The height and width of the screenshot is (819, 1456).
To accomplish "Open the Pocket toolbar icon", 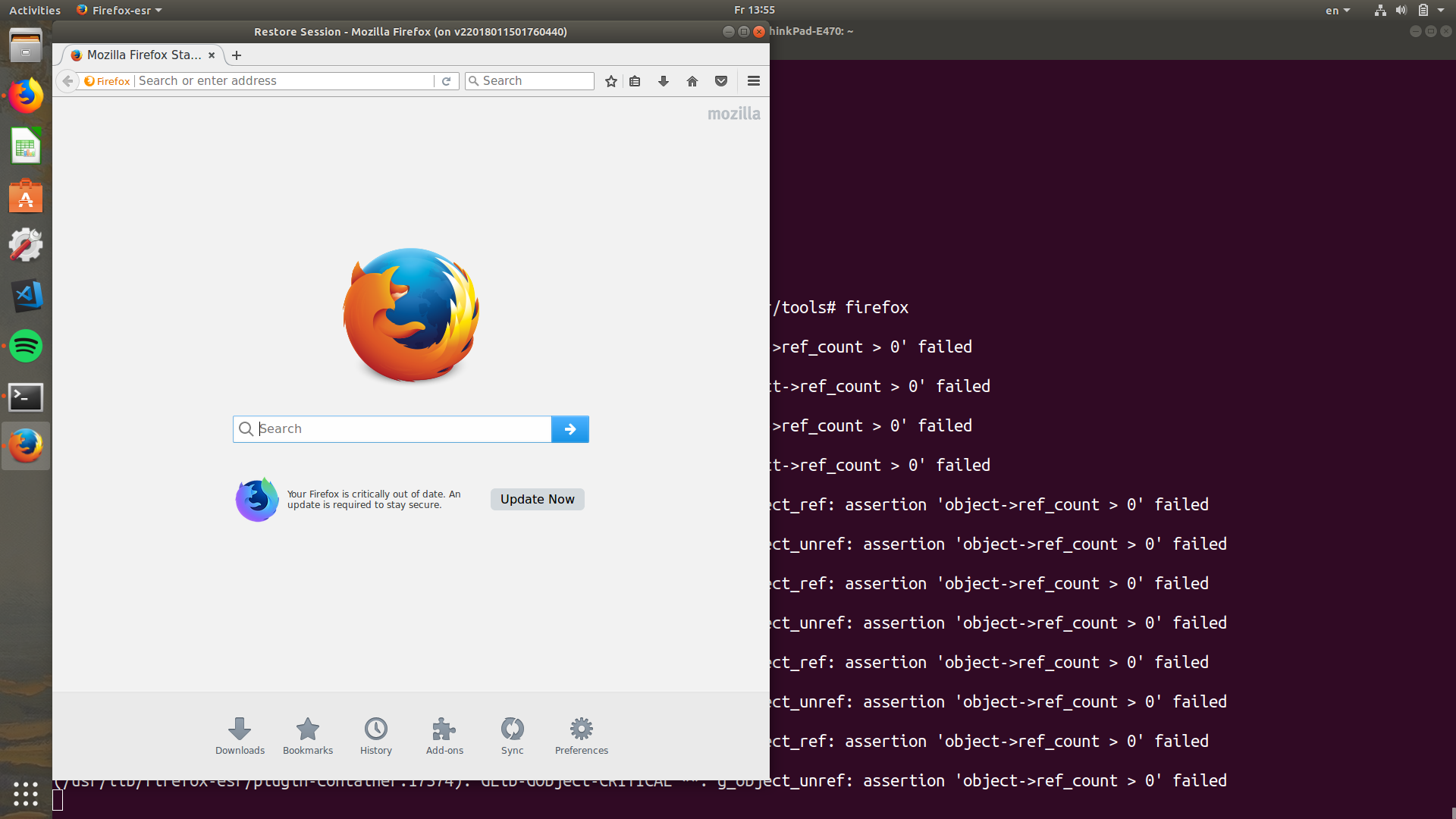I will 721,81.
